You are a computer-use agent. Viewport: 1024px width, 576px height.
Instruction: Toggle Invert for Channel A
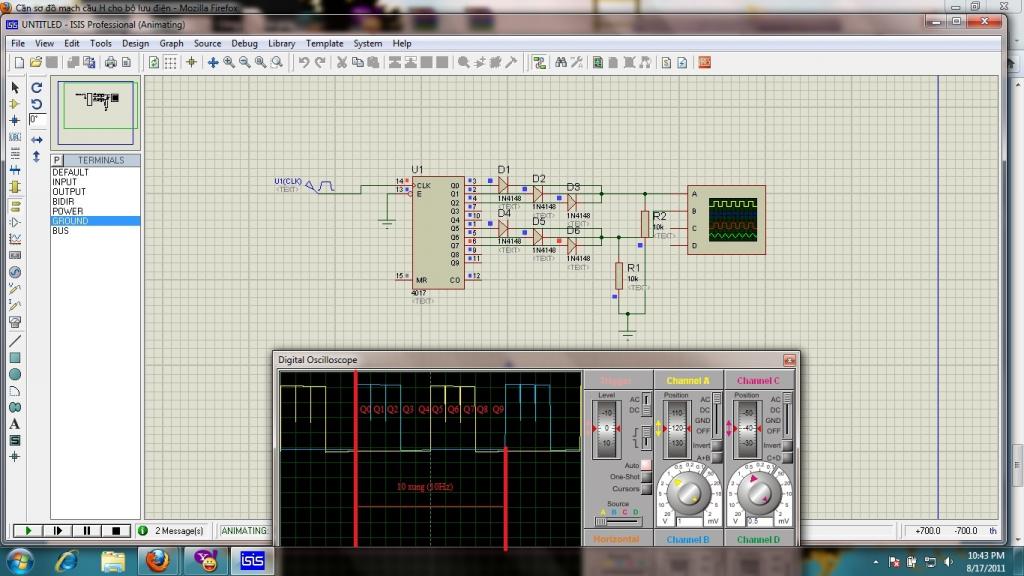pos(715,445)
